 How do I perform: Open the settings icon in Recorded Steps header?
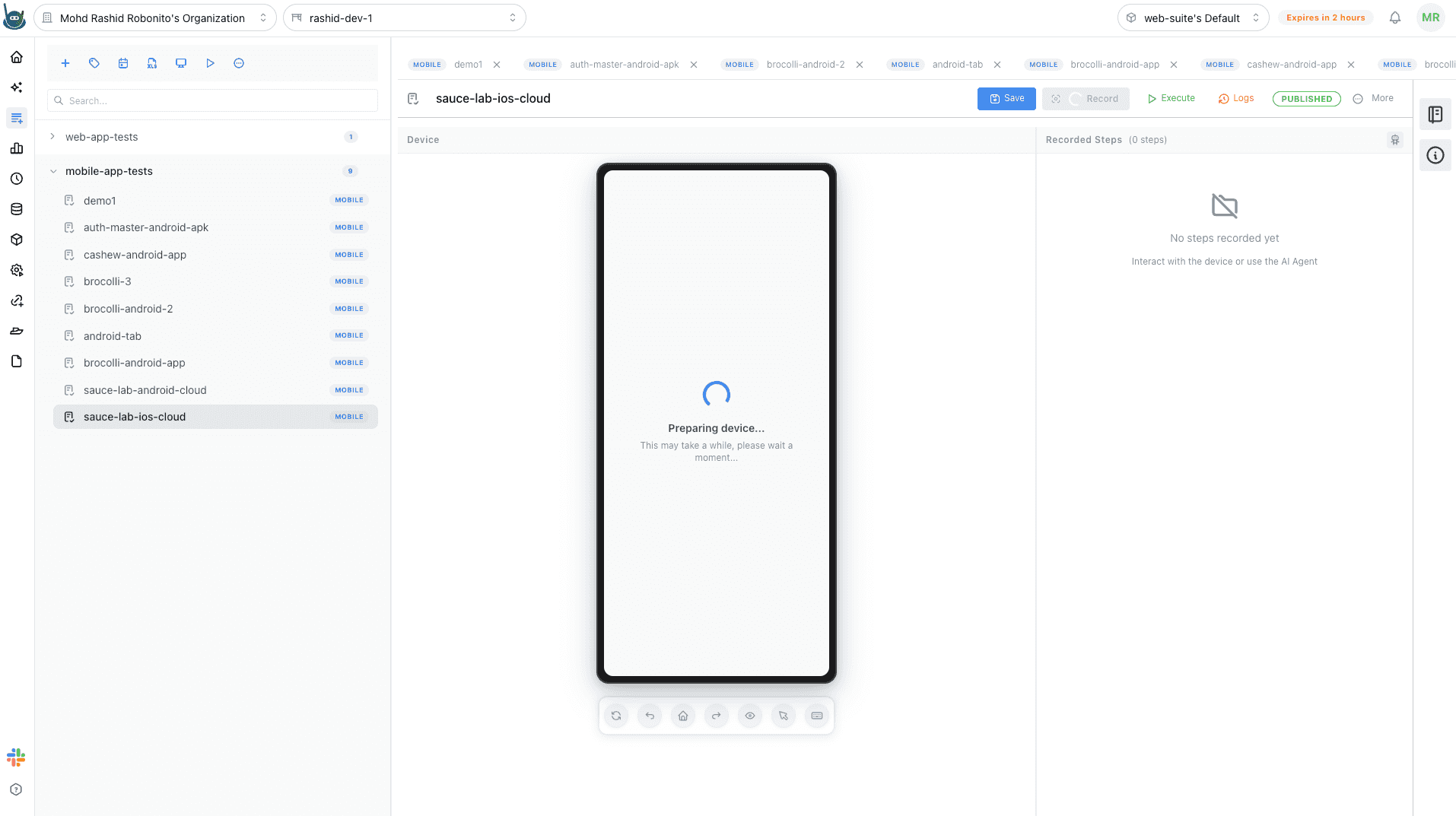tap(1395, 140)
